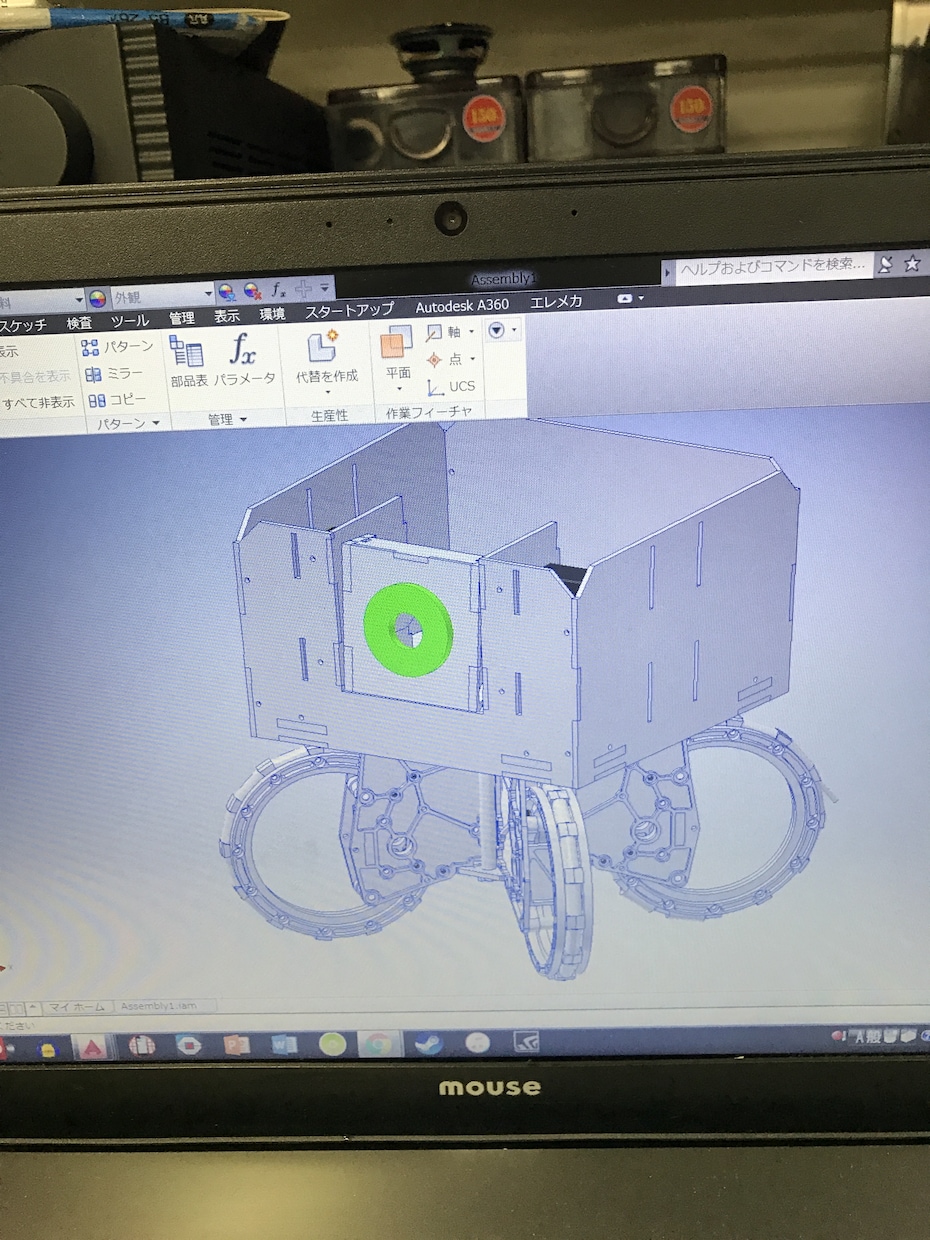This screenshot has height=1240, width=930.
Task: Create a 軸 work axis
Action: (x=443, y=332)
